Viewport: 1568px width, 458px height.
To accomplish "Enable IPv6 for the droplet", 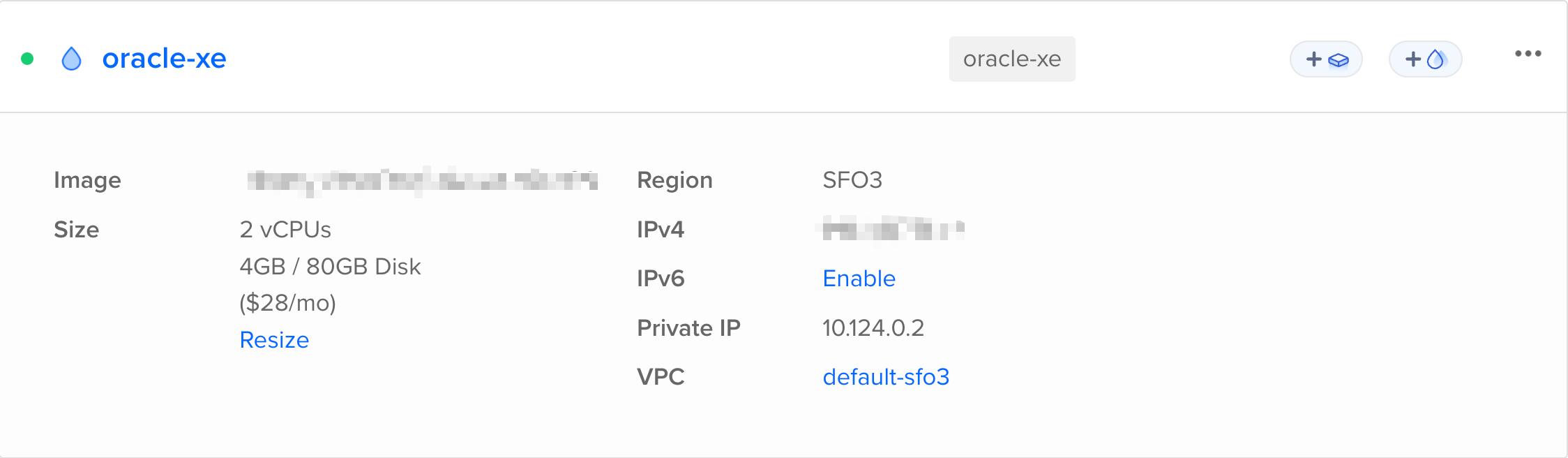I will pyautogui.click(x=859, y=279).
